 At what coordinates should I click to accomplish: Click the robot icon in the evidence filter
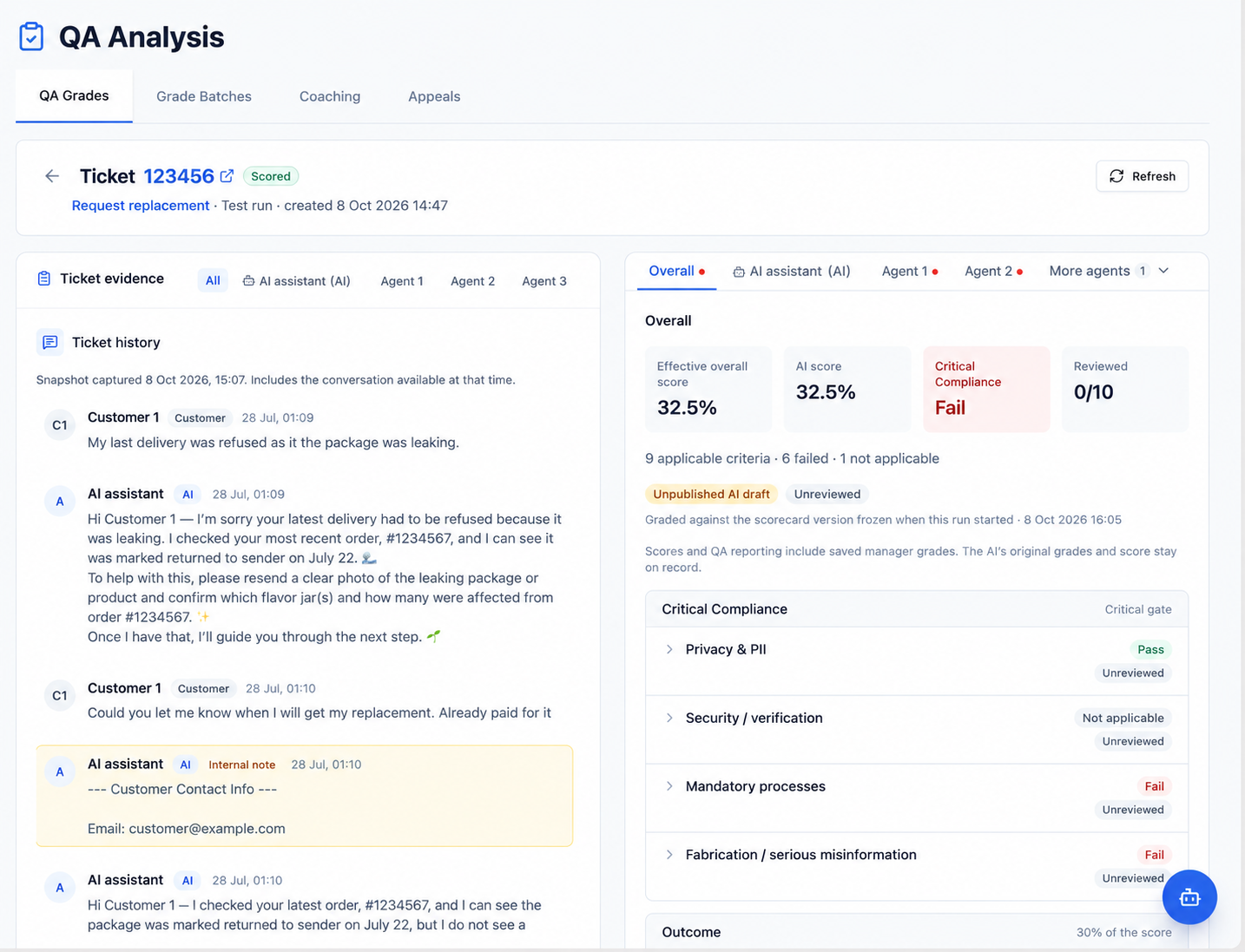248,281
